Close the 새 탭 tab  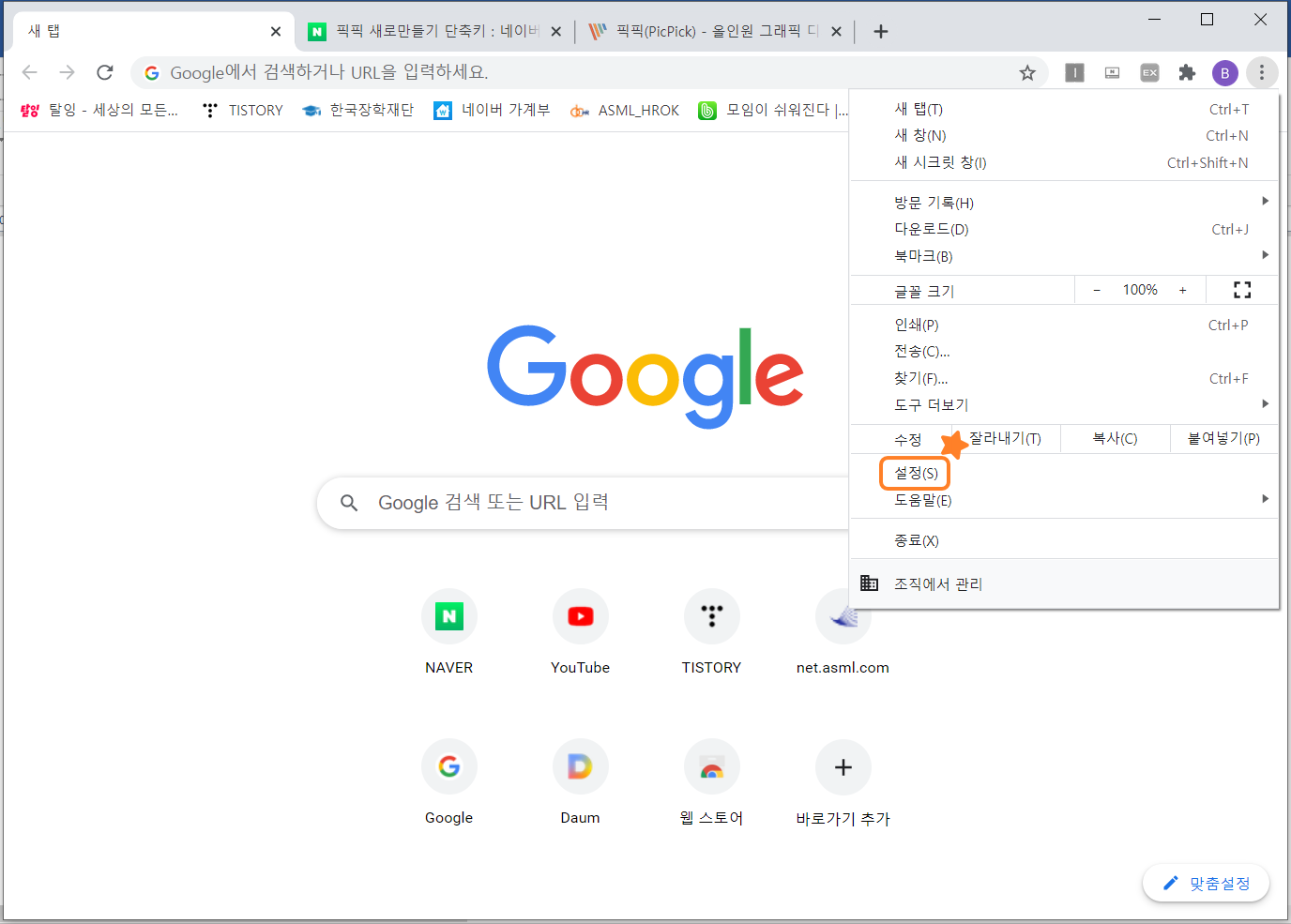[x=276, y=31]
